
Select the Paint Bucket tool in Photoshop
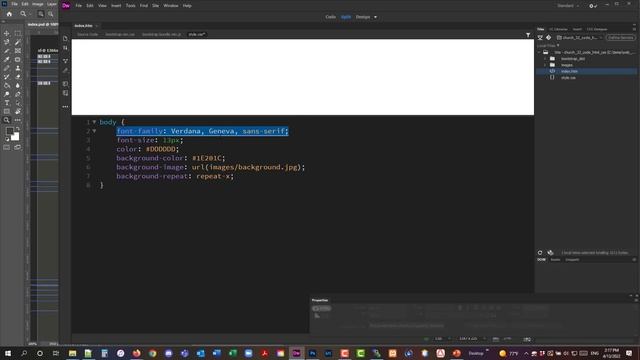click(x=7, y=85)
